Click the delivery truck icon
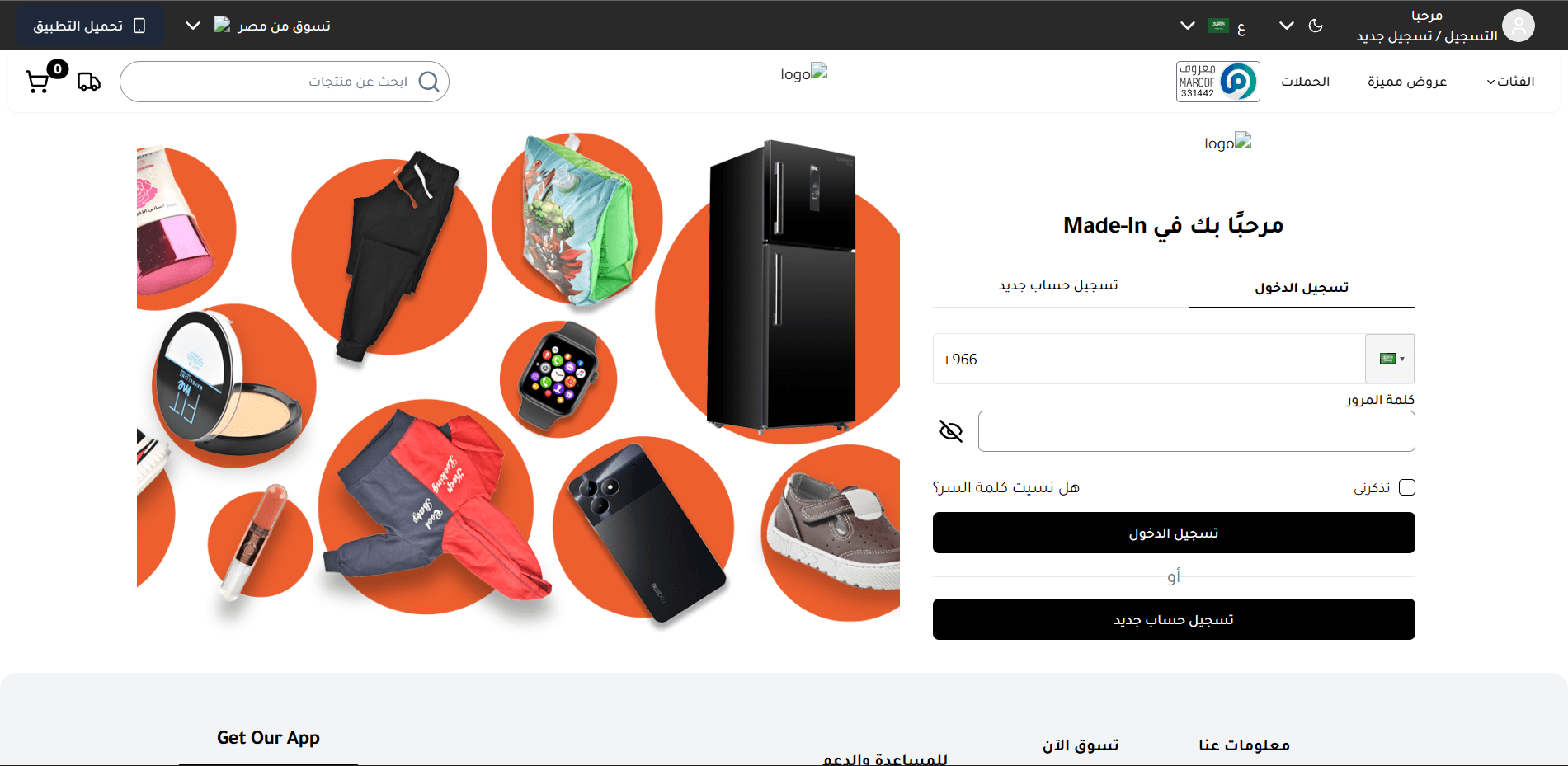The width and height of the screenshot is (1568, 766). coord(89,82)
